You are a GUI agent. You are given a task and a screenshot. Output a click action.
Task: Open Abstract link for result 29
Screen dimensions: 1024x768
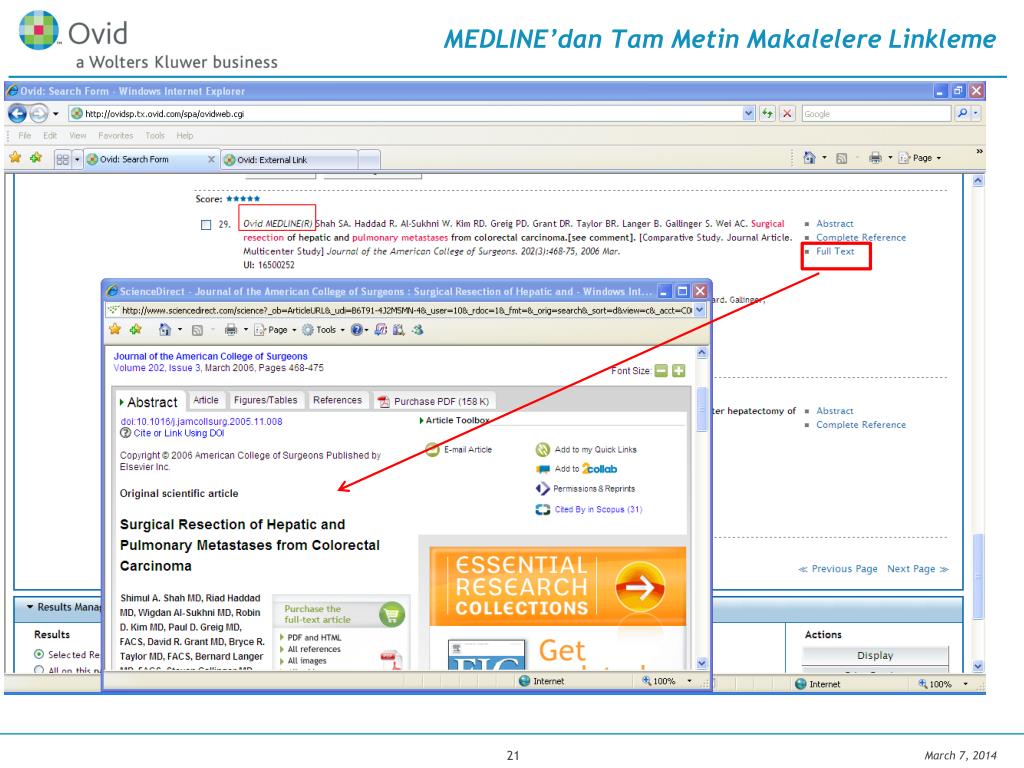click(x=835, y=223)
